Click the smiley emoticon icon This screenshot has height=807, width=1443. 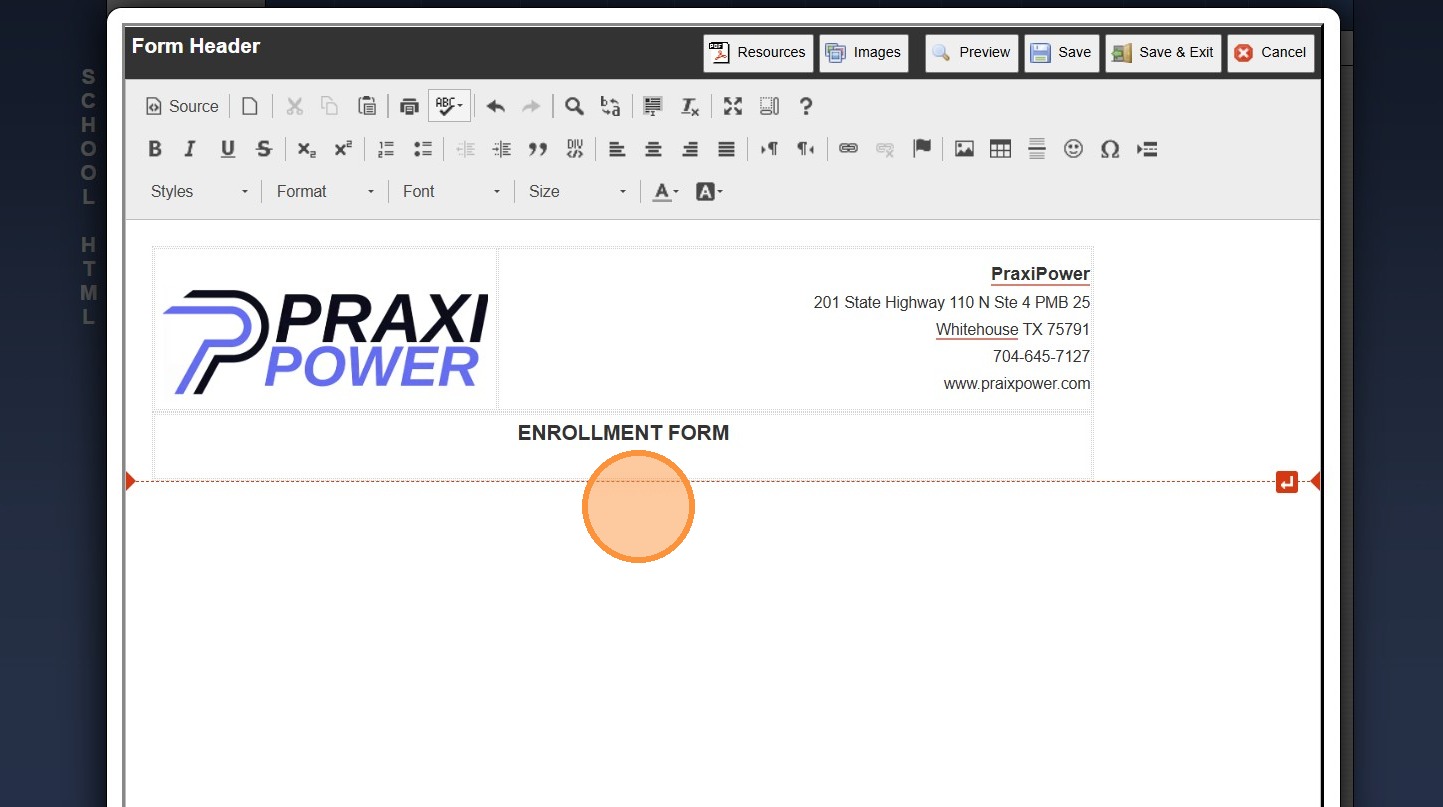pos(1073,149)
